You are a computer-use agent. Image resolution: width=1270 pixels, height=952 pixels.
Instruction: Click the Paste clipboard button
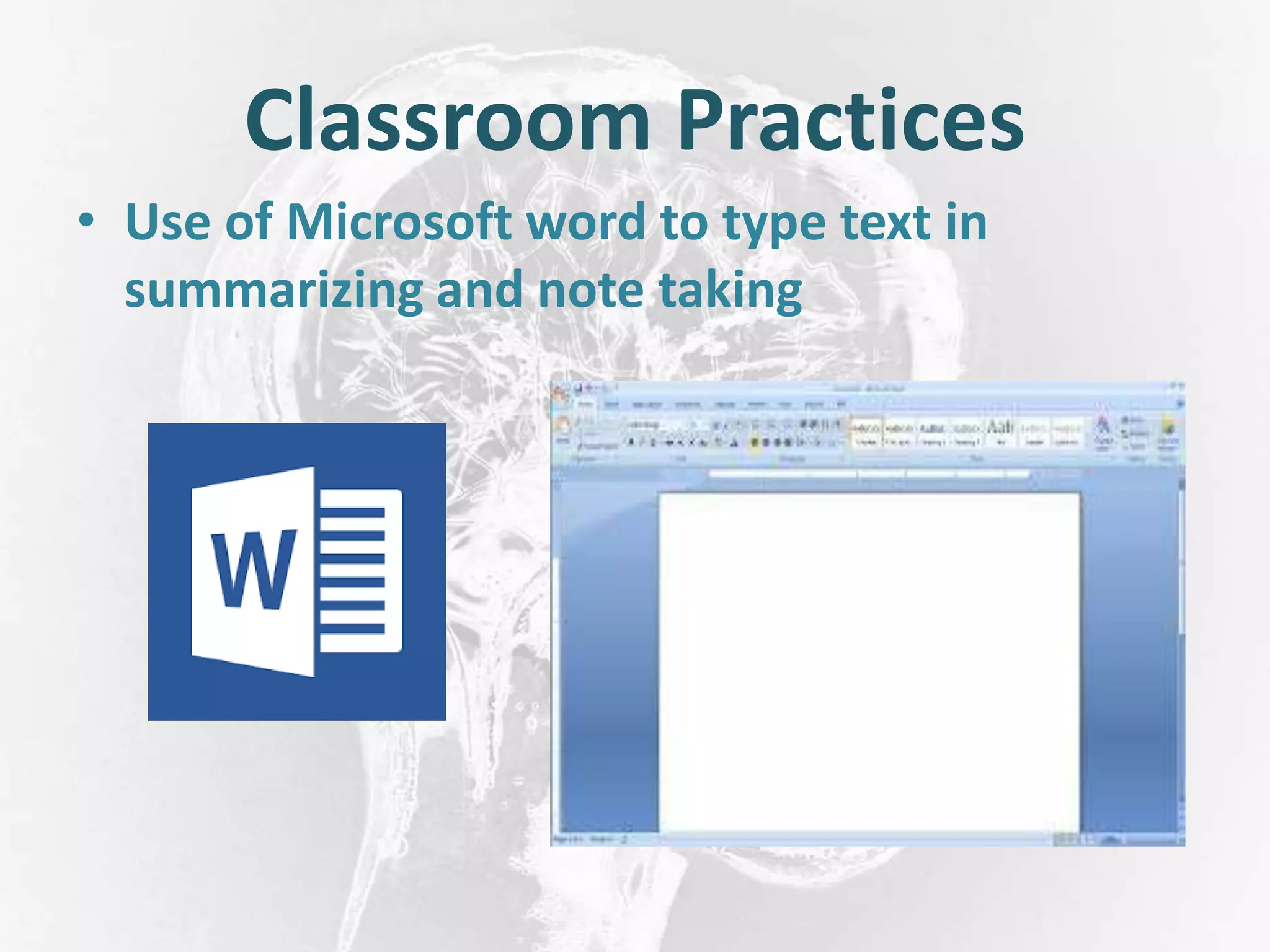point(562,430)
